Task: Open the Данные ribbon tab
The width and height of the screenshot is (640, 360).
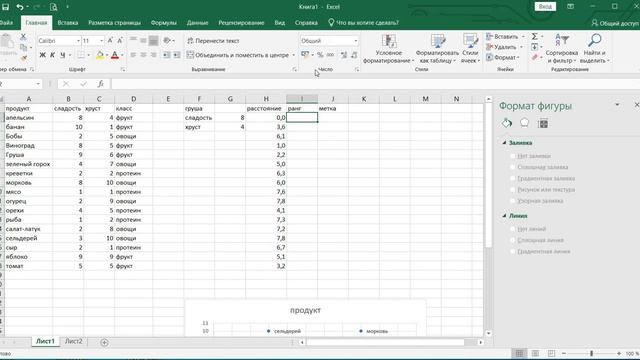Action: (198, 23)
